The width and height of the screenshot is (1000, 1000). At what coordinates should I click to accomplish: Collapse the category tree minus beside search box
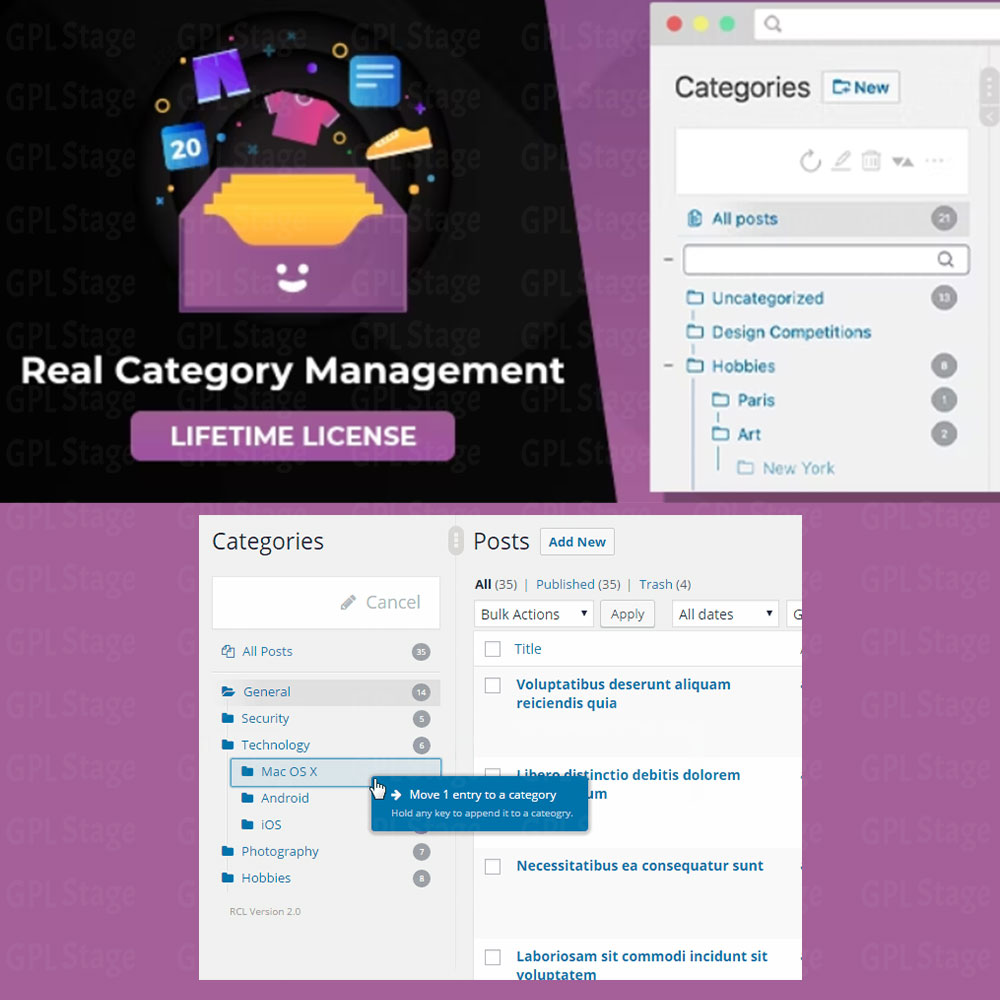pyautogui.click(x=668, y=260)
